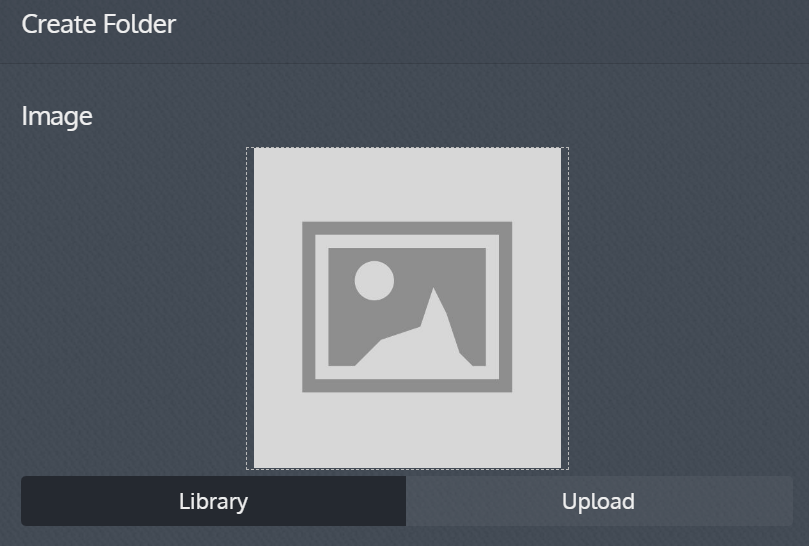Image resolution: width=809 pixels, height=546 pixels.
Task: Click the folder image thumbnail preview
Action: pyautogui.click(x=407, y=308)
